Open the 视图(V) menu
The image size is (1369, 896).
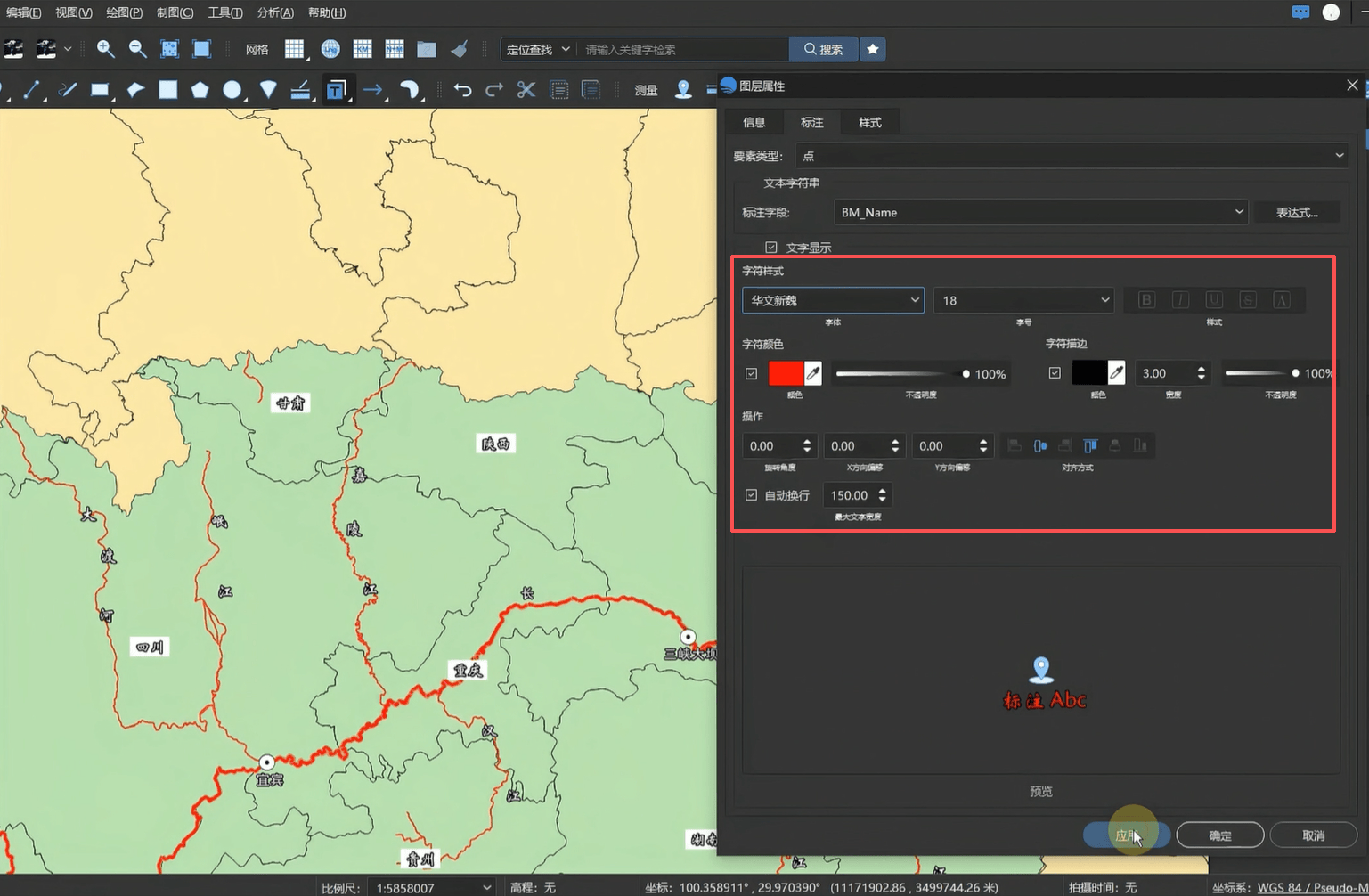click(x=74, y=12)
